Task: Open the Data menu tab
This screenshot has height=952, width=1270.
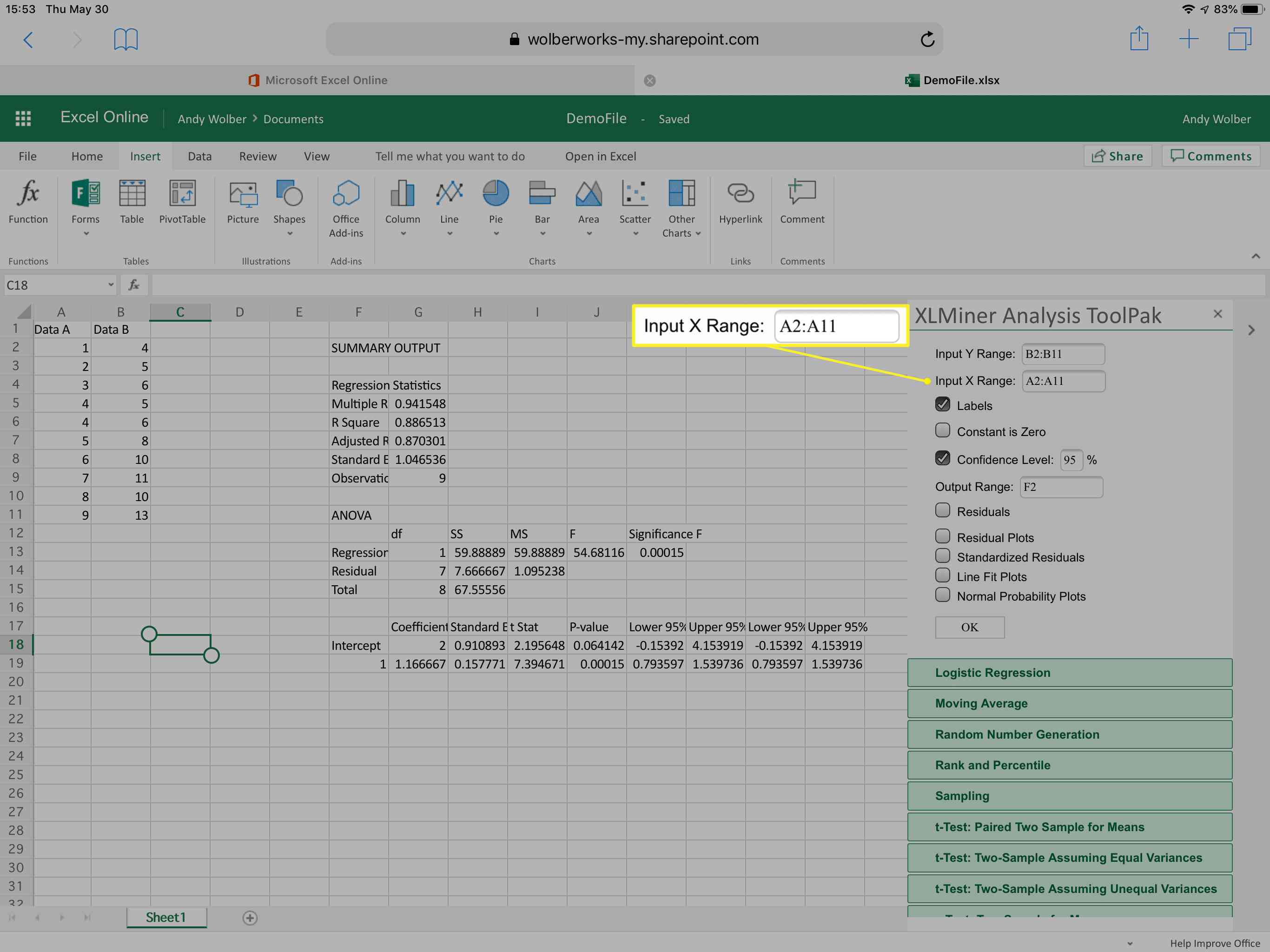Action: pos(199,156)
